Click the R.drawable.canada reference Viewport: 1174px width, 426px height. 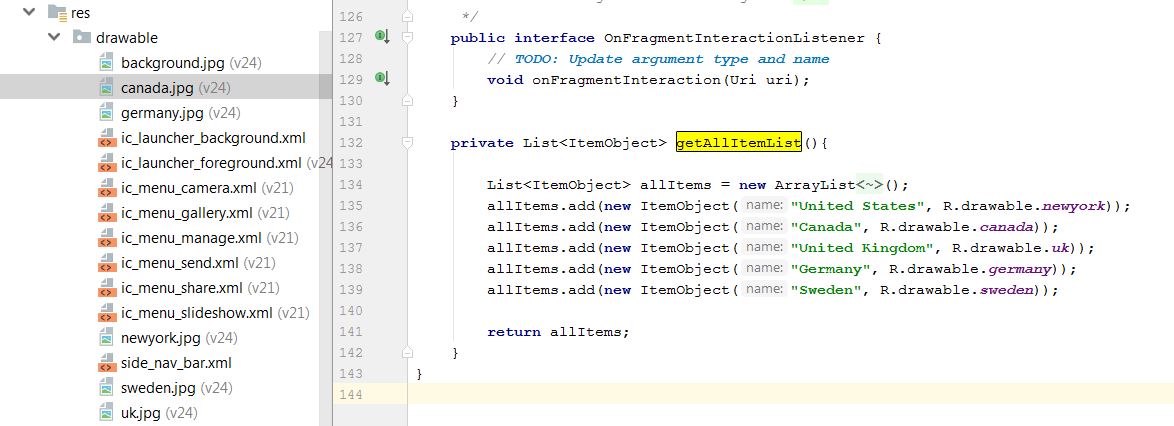956,227
